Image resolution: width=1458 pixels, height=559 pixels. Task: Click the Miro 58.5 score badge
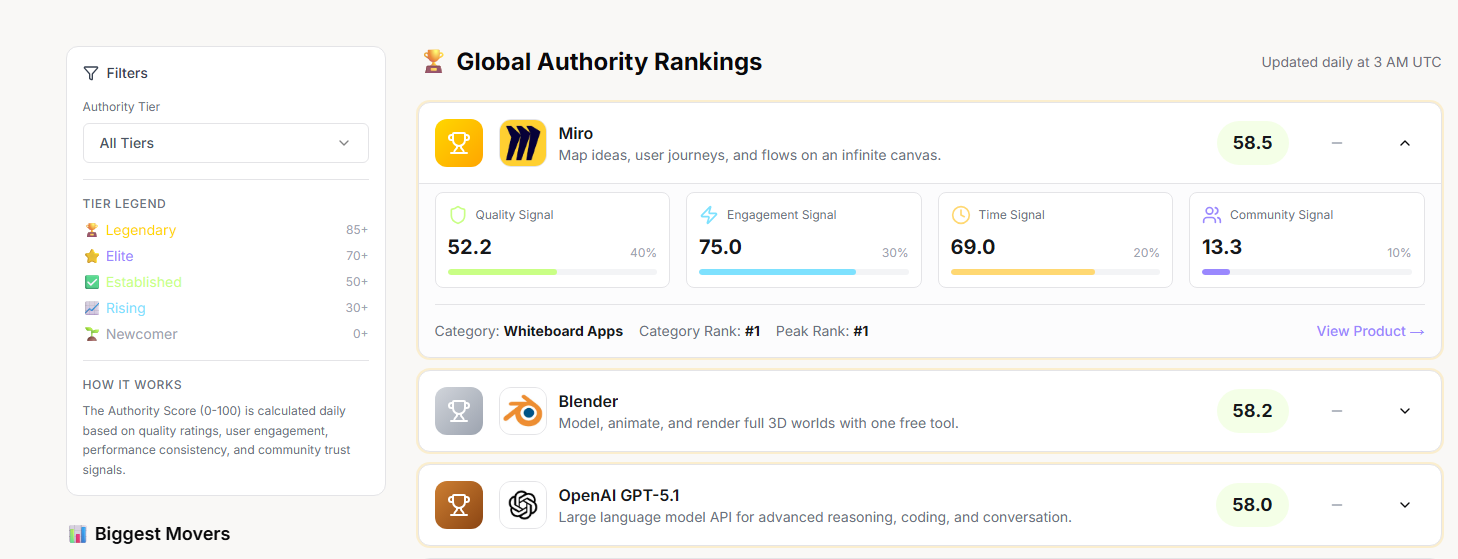pyautogui.click(x=1252, y=143)
